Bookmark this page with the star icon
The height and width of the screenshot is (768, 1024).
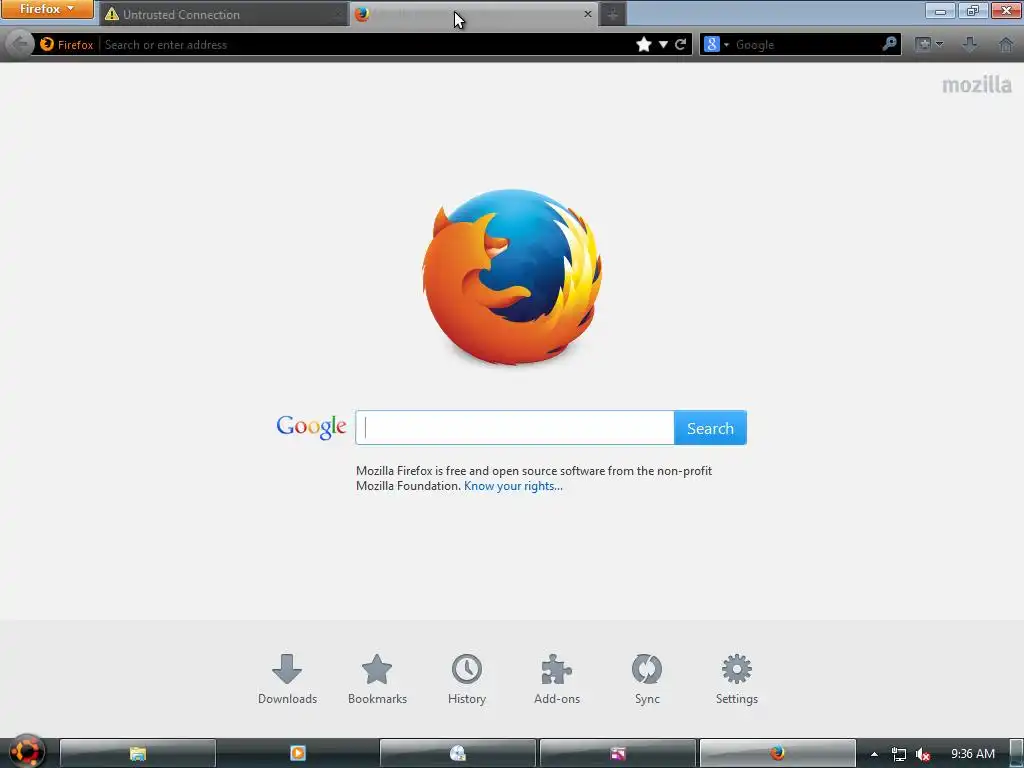[x=644, y=44]
